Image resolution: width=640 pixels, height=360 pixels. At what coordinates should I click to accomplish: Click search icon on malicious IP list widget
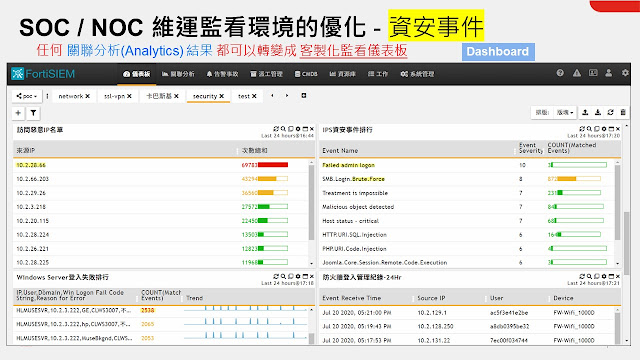click(x=283, y=129)
